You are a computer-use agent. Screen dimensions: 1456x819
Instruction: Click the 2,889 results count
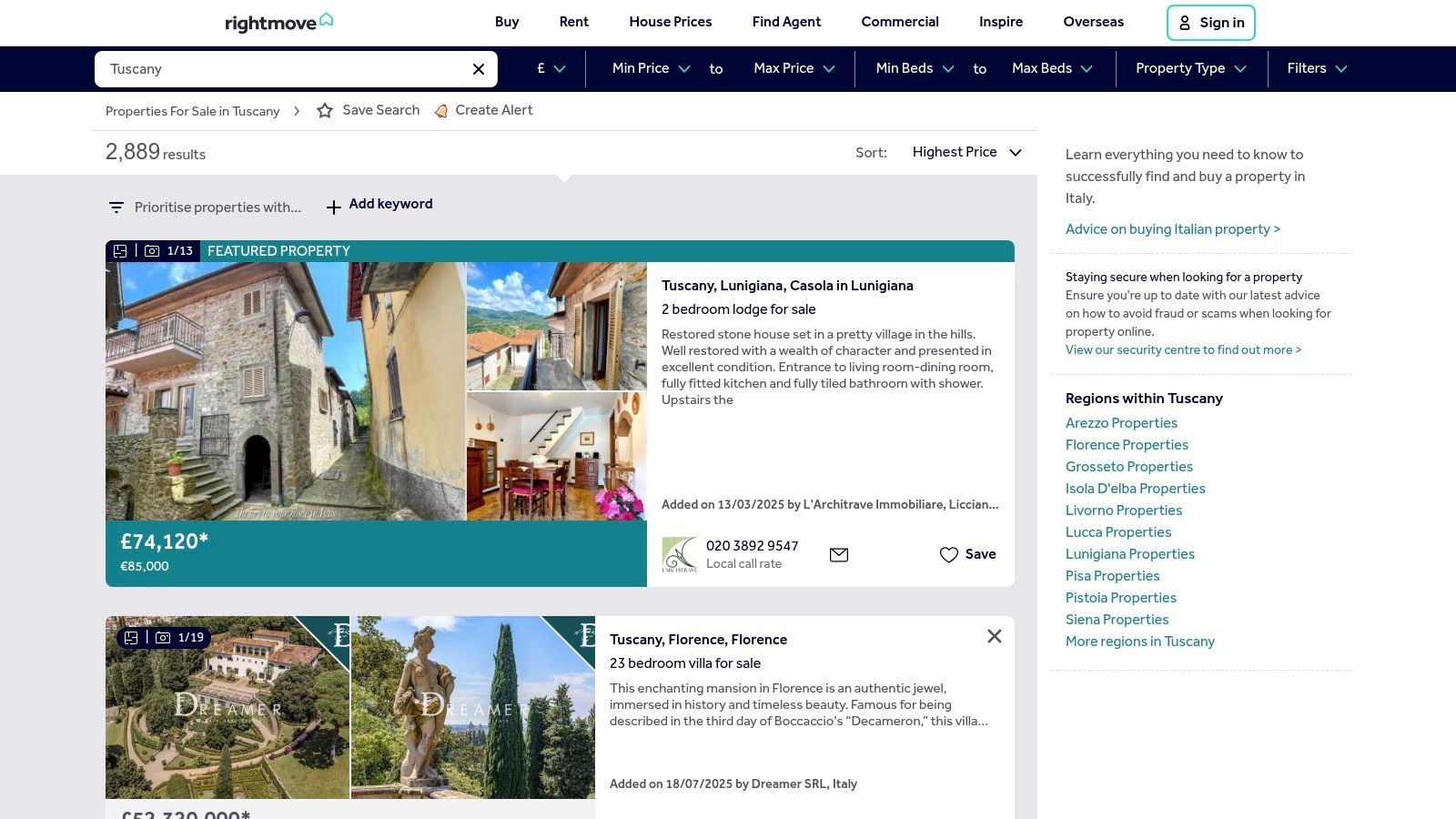tap(156, 152)
